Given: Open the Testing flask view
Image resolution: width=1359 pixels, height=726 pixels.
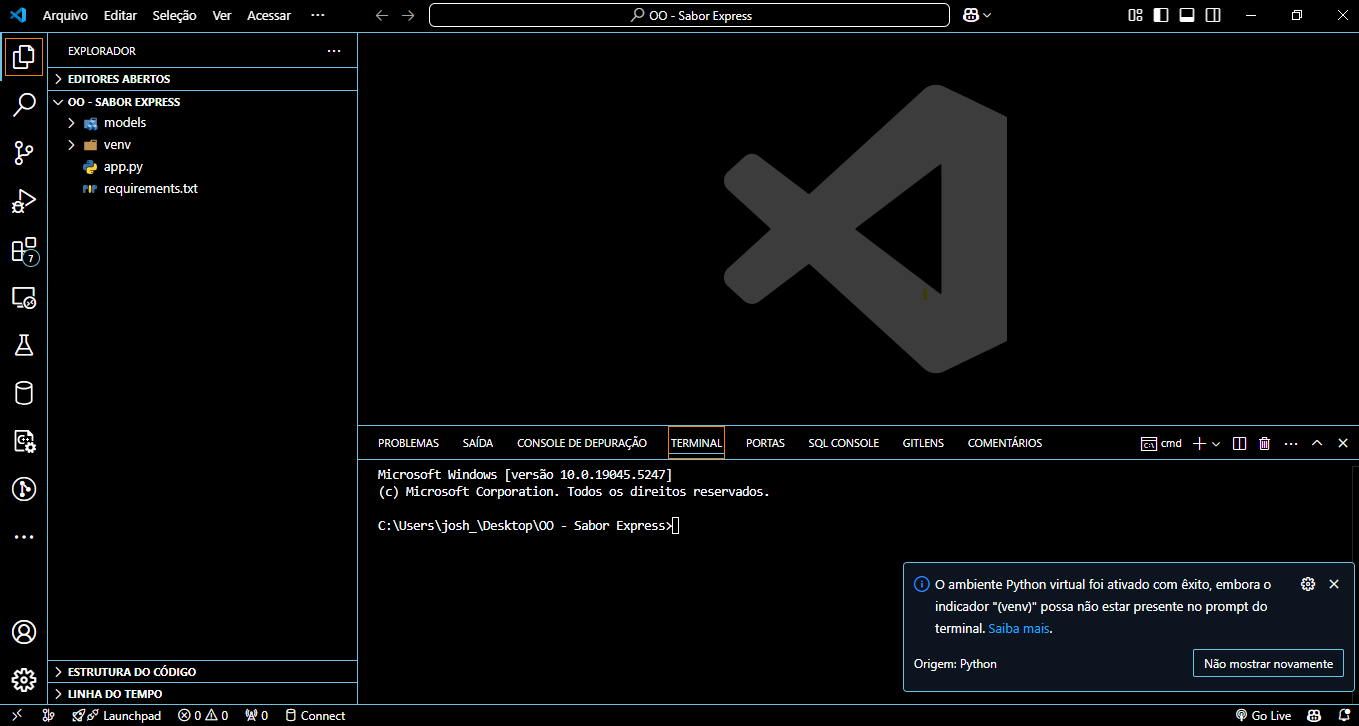Looking at the screenshot, I should [24, 345].
